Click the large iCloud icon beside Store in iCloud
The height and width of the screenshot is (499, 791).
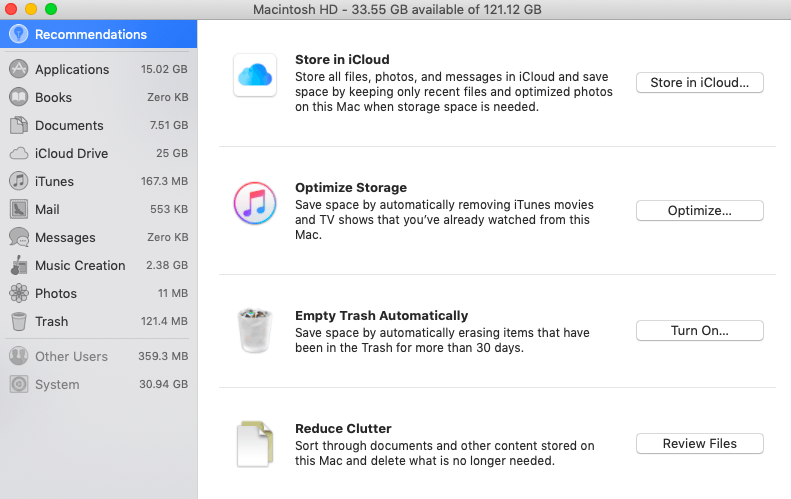[255, 75]
